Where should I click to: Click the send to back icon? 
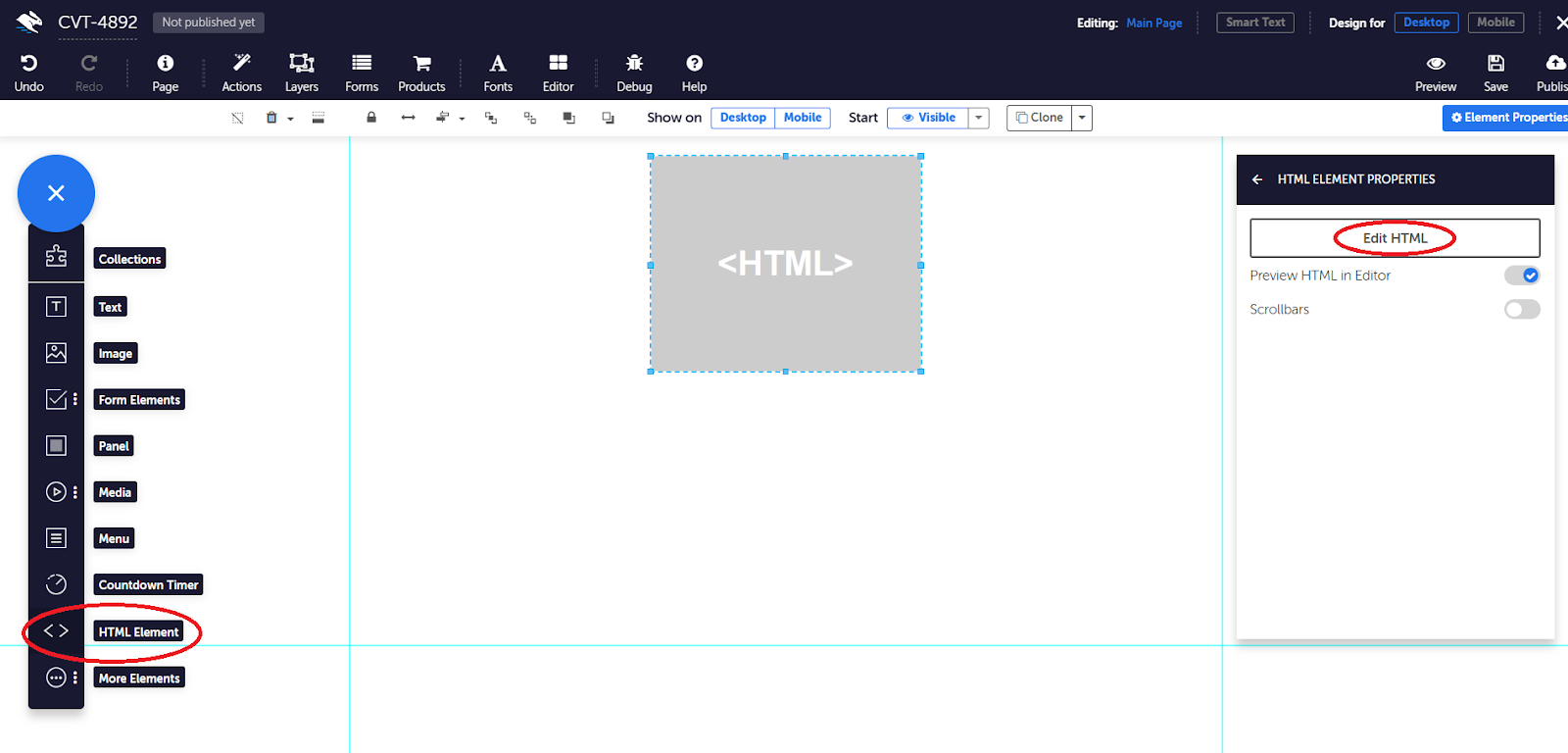[x=609, y=118]
